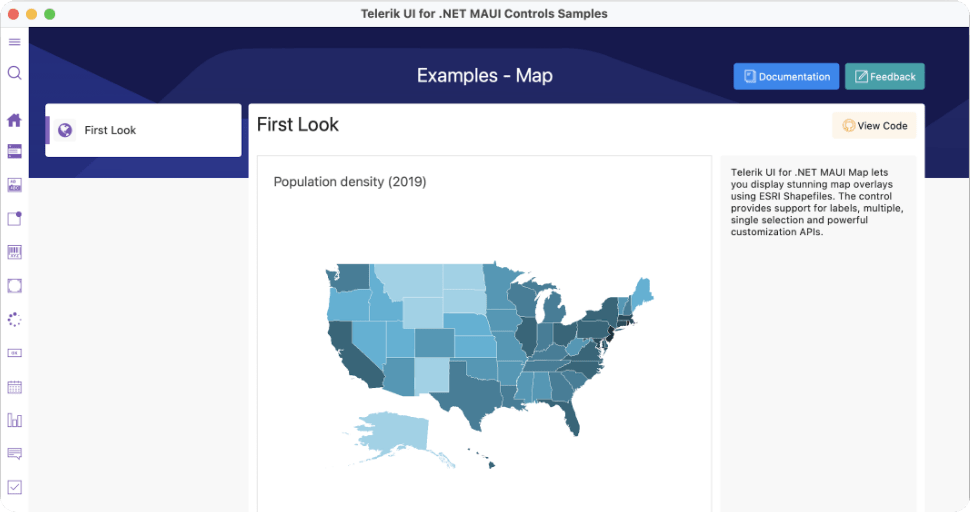Select the First Look example item
The width and height of the screenshot is (970, 512).
tap(143, 130)
